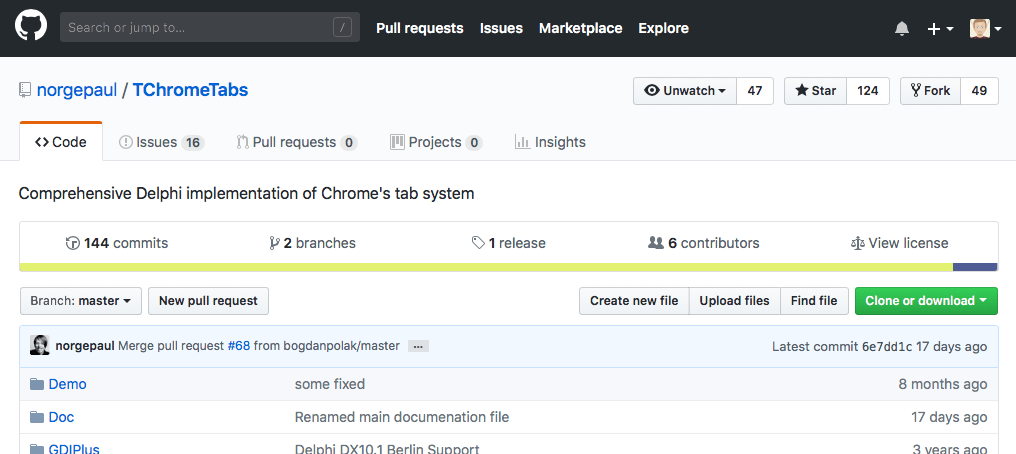Image resolution: width=1016 pixels, height=454 pixels.
Task: Open the Clone or download dropdown
Action: (x=927, y=301)
